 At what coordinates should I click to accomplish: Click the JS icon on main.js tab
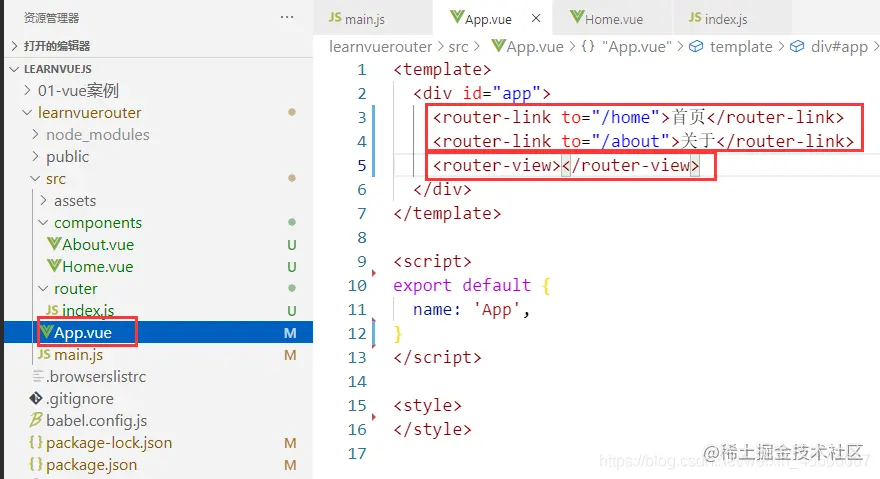pyautogui.click(x=335, y=17)
